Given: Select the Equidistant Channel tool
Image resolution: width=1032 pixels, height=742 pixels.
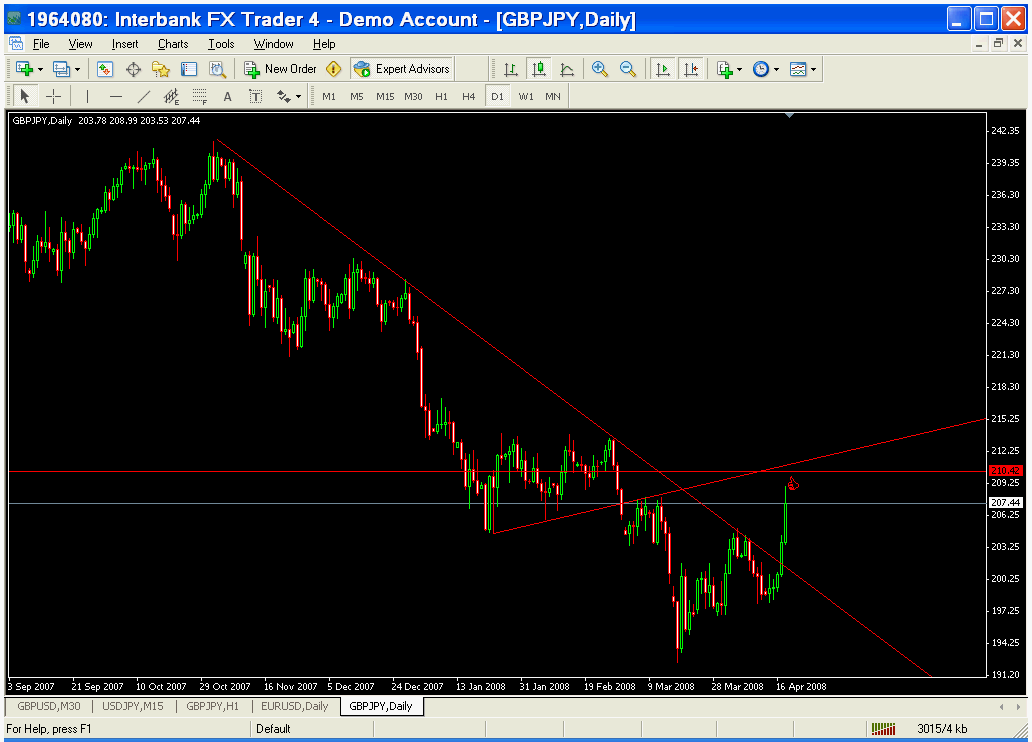Looking at the screenshot, I should [x=172, y=97].
